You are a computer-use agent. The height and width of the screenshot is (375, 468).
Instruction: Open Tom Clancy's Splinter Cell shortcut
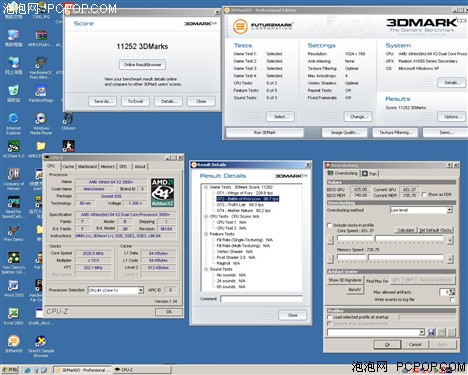(x=13, y=263)
